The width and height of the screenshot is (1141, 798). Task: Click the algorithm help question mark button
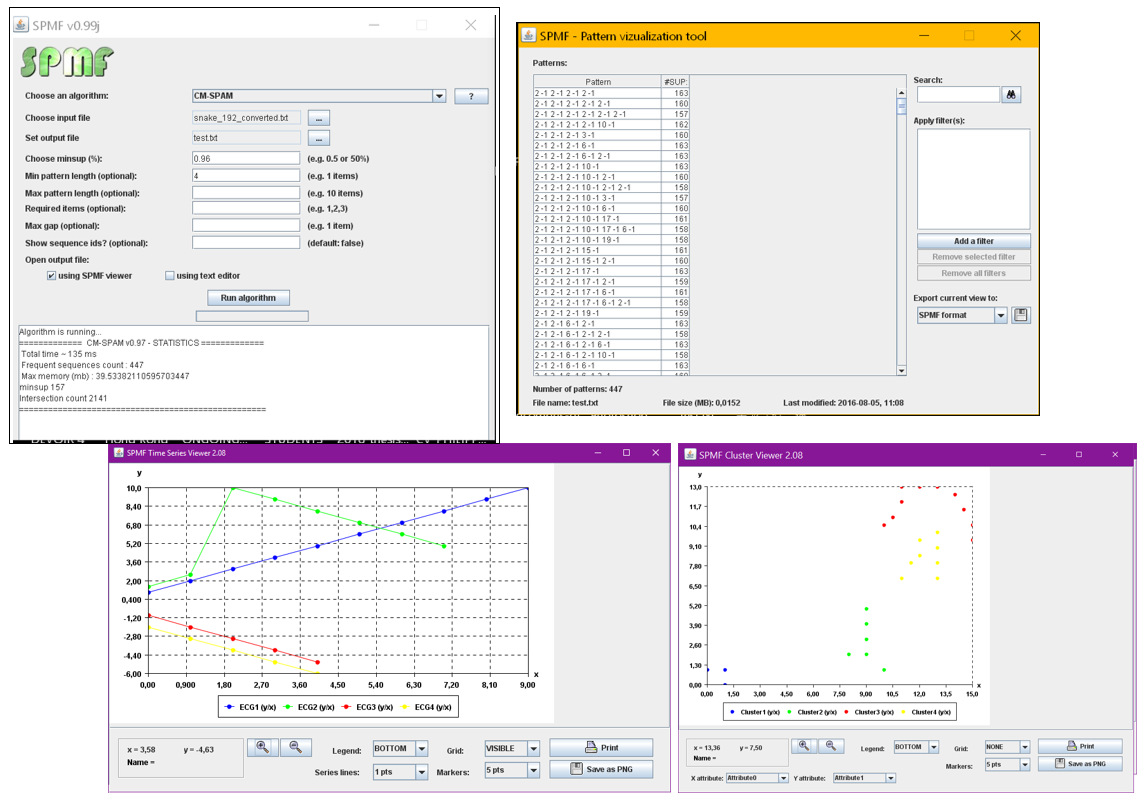tap(471, 96)
